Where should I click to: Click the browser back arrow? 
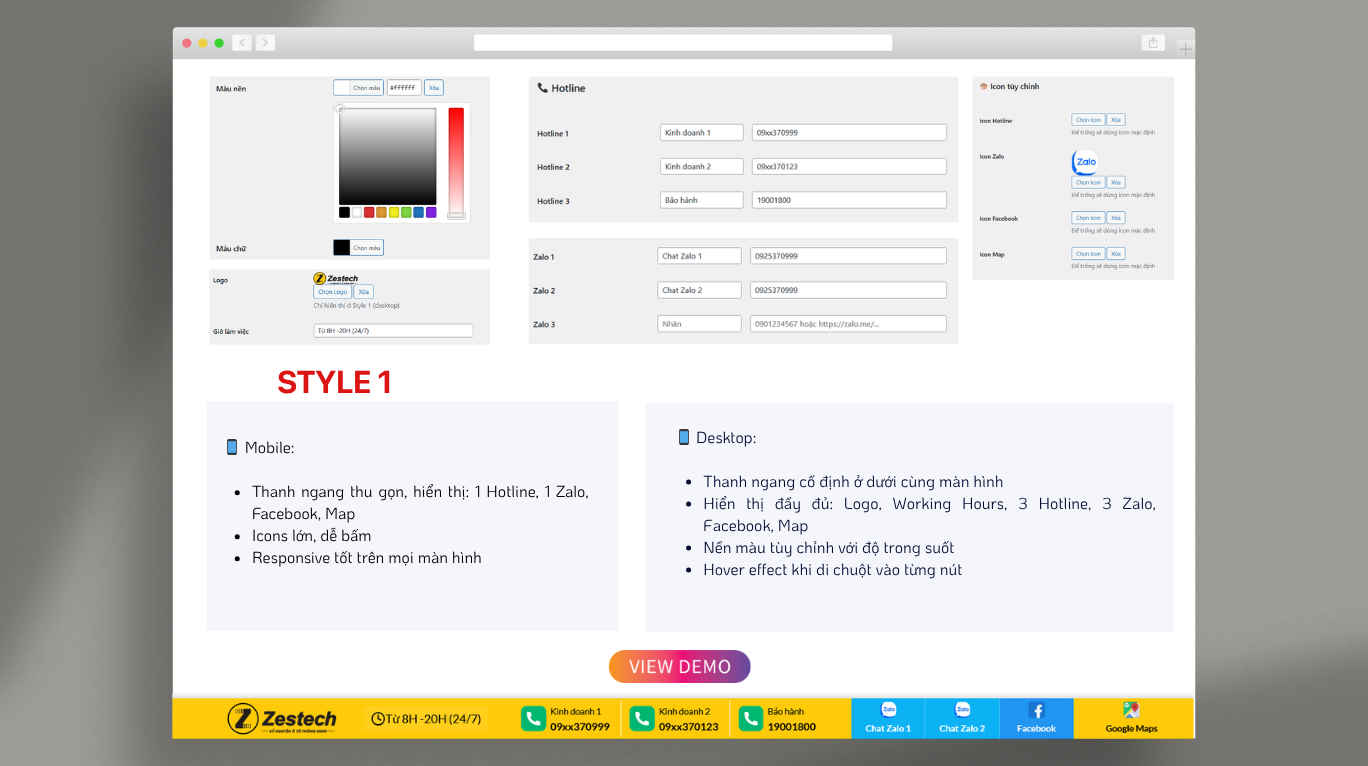pos(241,43)
